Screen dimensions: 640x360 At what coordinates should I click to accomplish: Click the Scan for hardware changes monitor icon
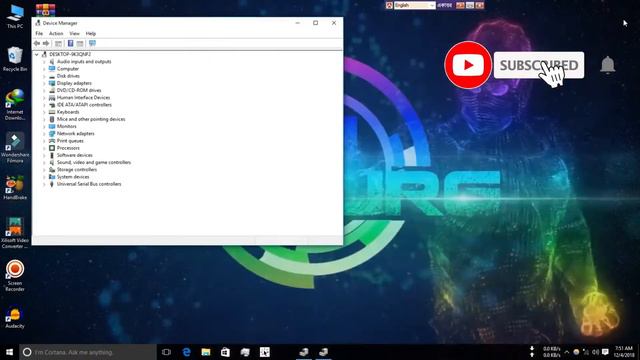pyautogui.click(x=92, y=43)
